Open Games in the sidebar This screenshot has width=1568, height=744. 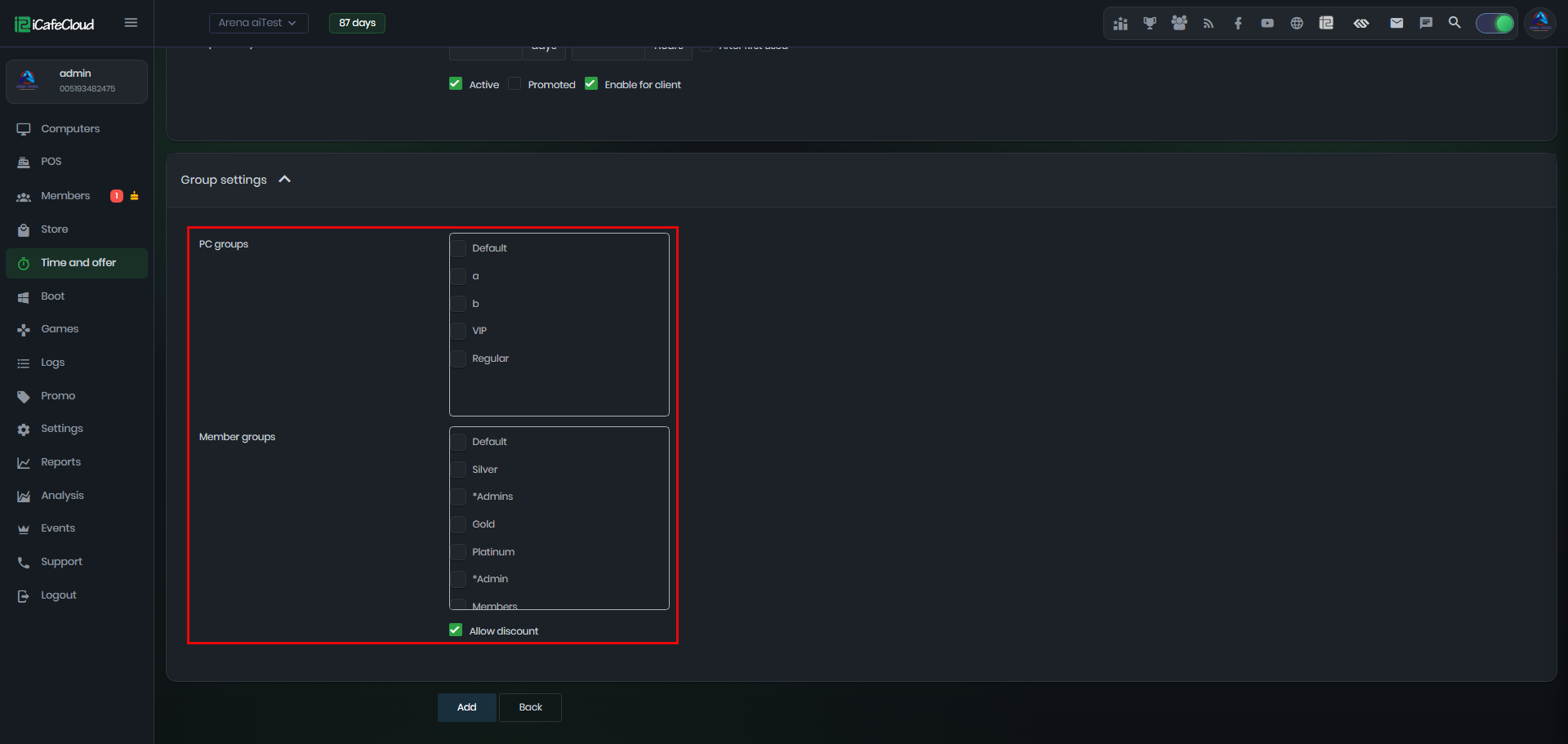[x=77, y=329]
